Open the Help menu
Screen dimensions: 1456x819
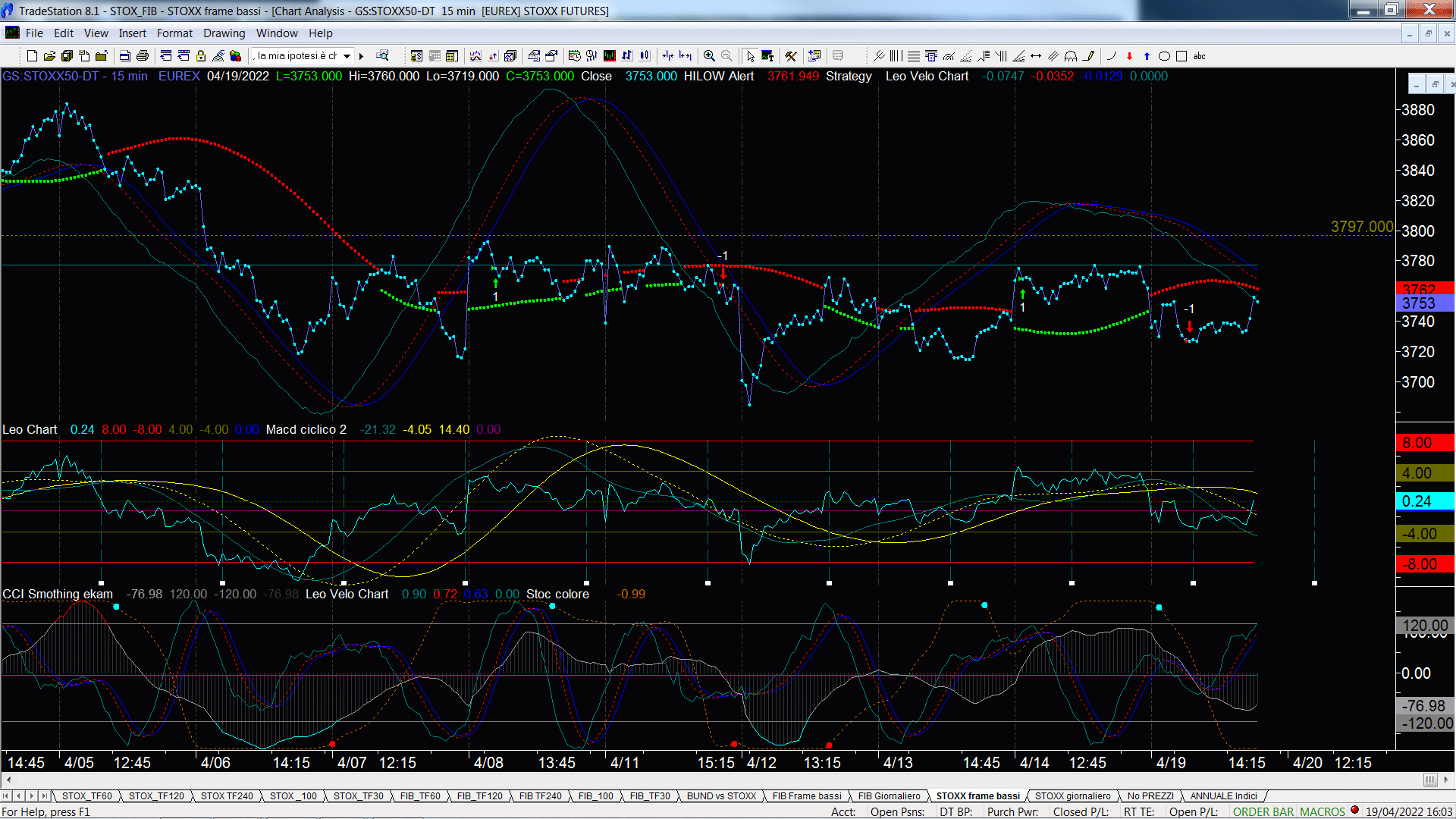[x=320, y=33]
